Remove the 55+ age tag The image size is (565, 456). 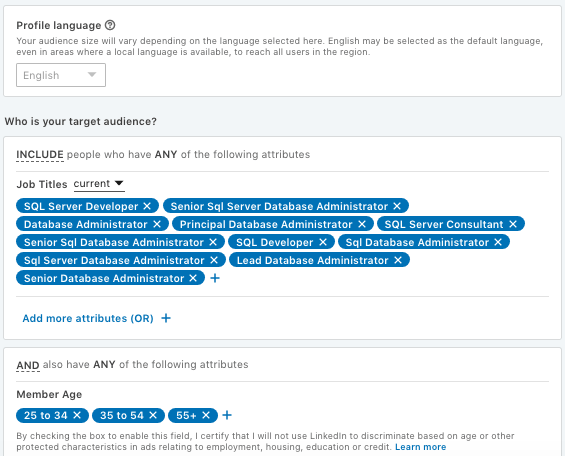click(206, 415)
